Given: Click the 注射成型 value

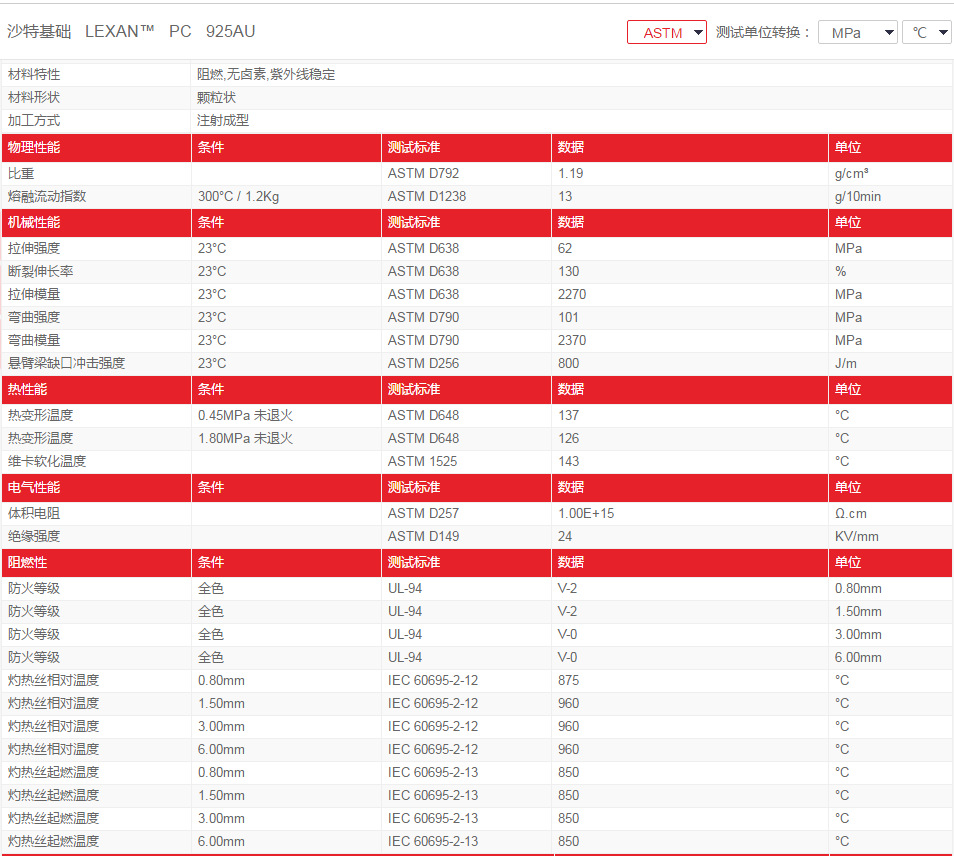Looking at the screenshot, I should click(x=223, y=120).
